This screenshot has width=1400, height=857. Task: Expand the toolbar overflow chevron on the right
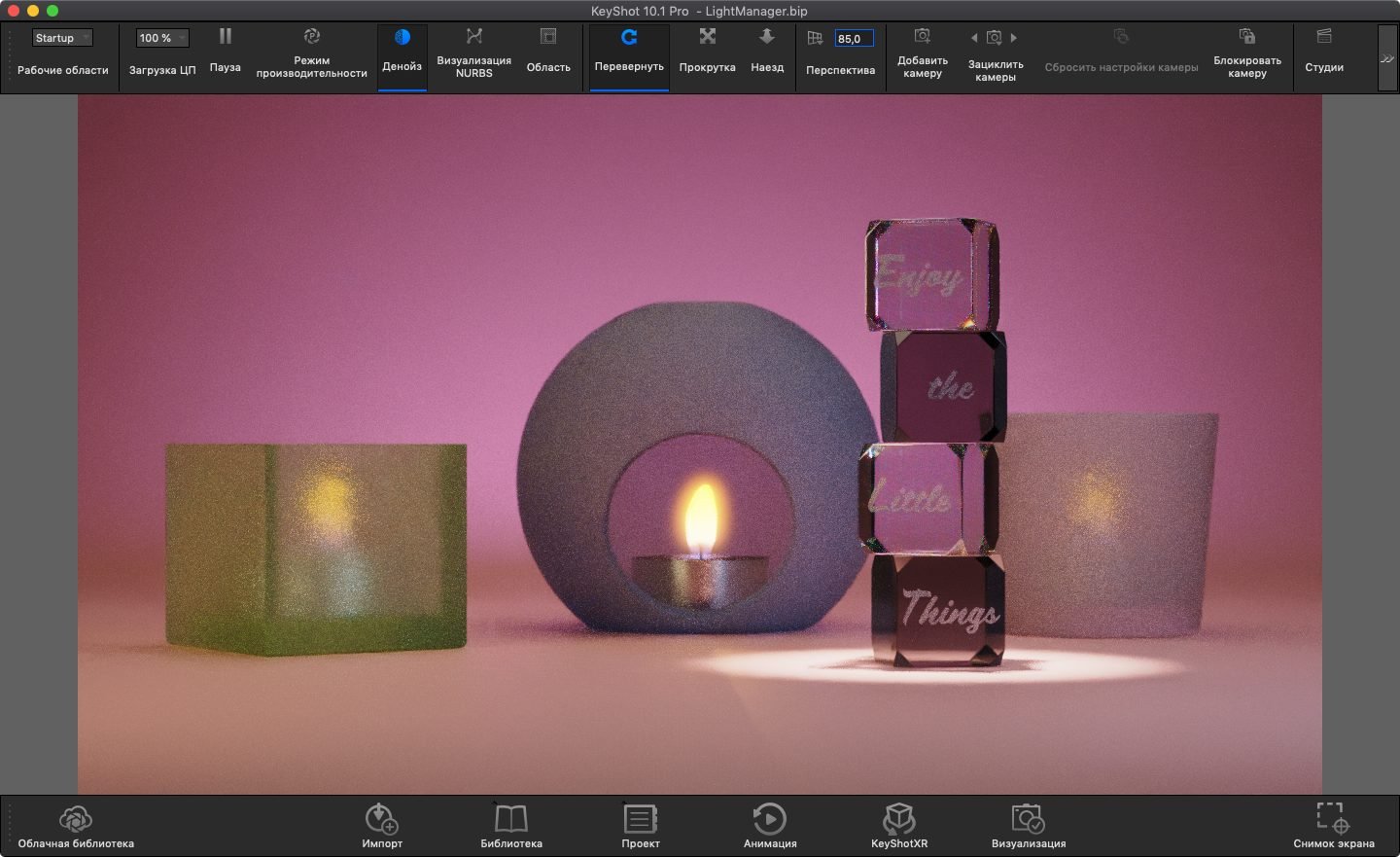pyautogui.click(x=1387, y=56)
